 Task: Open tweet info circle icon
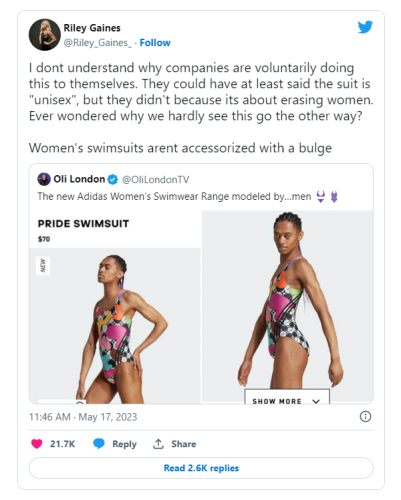point(365,417)
